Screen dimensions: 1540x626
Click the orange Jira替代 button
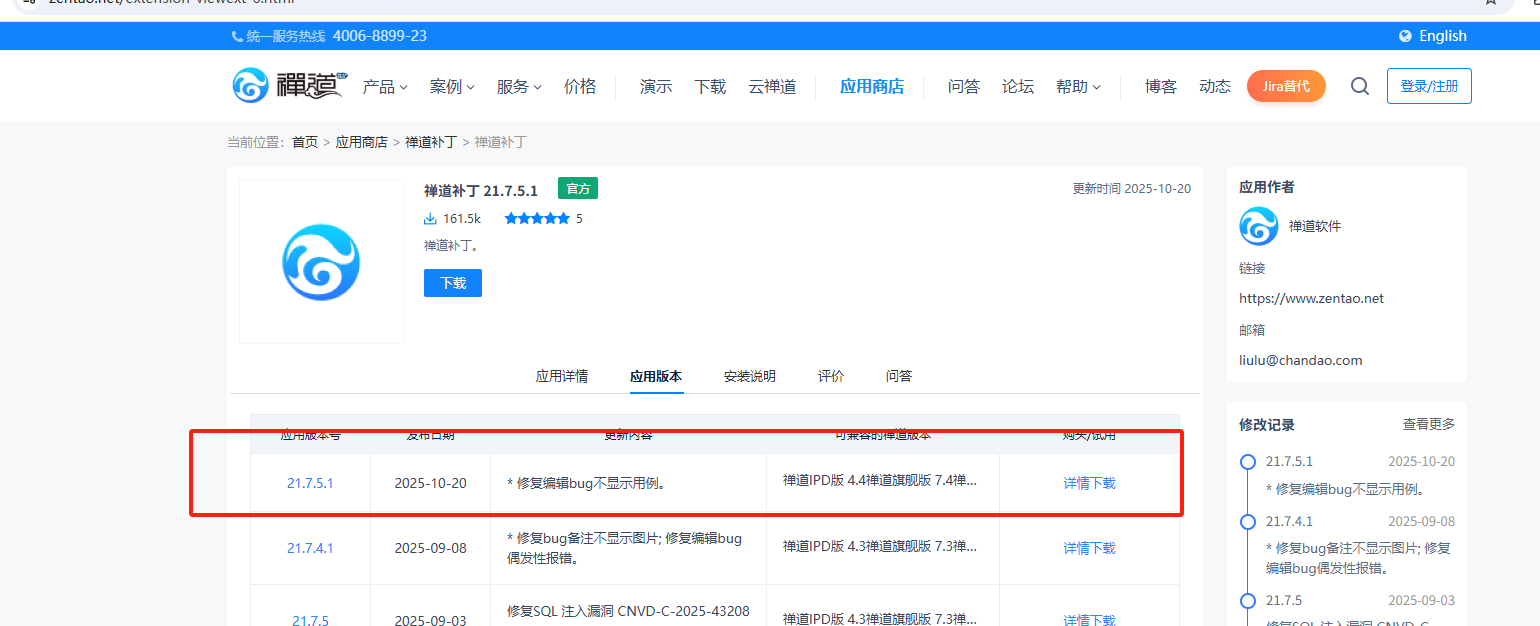pyautogui.click(x=1286, y=86)
